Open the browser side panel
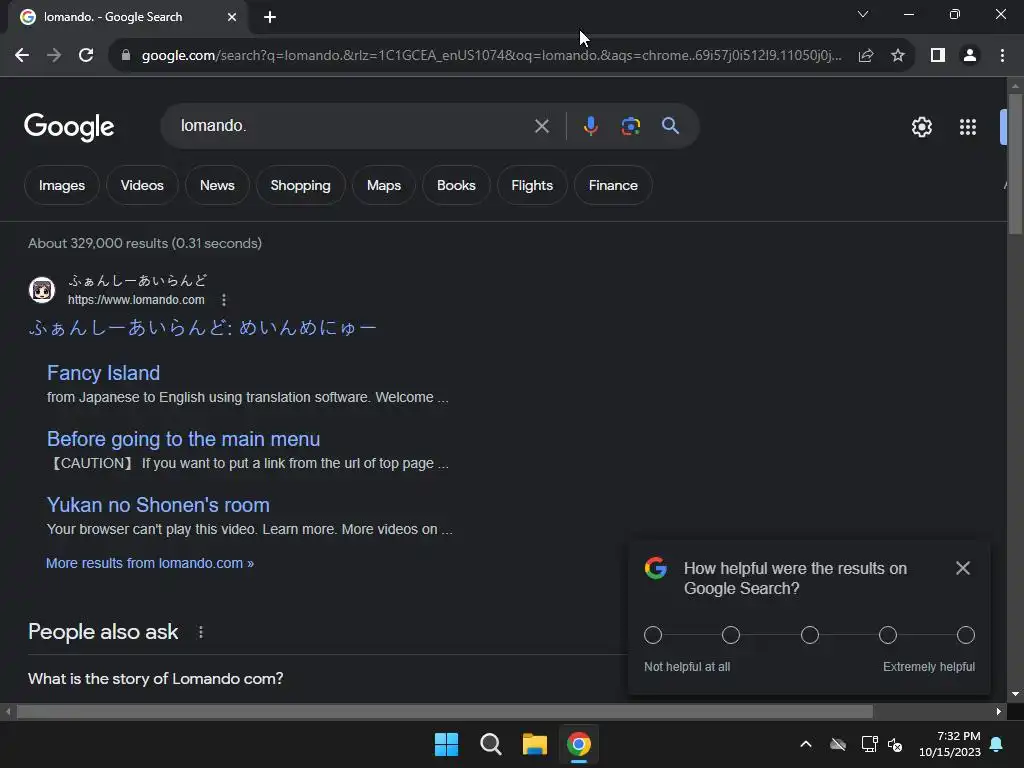 938,56
